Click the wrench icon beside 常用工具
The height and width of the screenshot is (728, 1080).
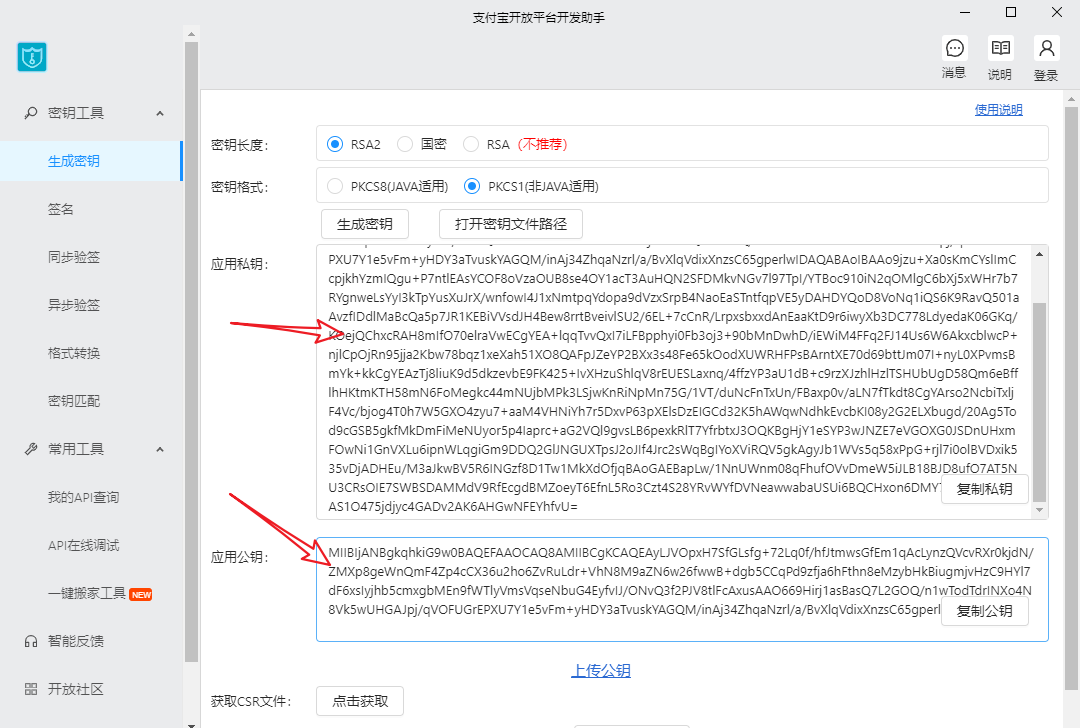coord(30,449)
